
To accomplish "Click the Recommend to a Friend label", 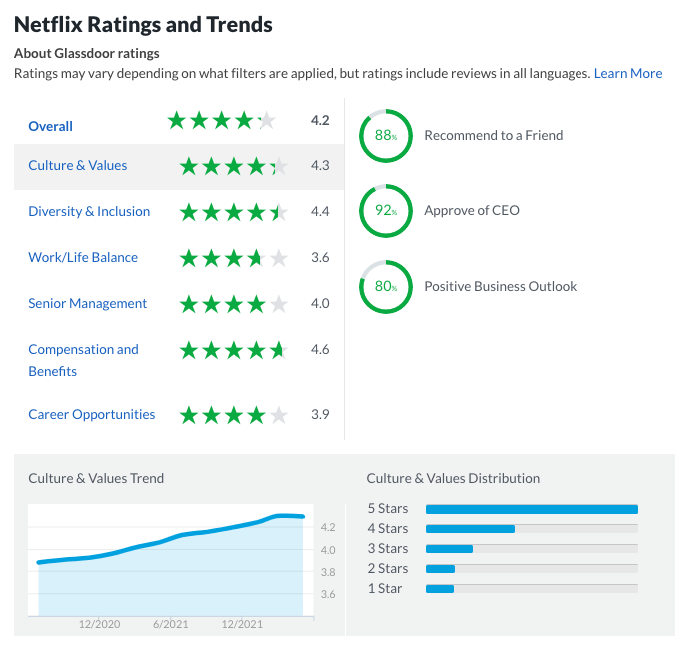I will click(494, 135).
